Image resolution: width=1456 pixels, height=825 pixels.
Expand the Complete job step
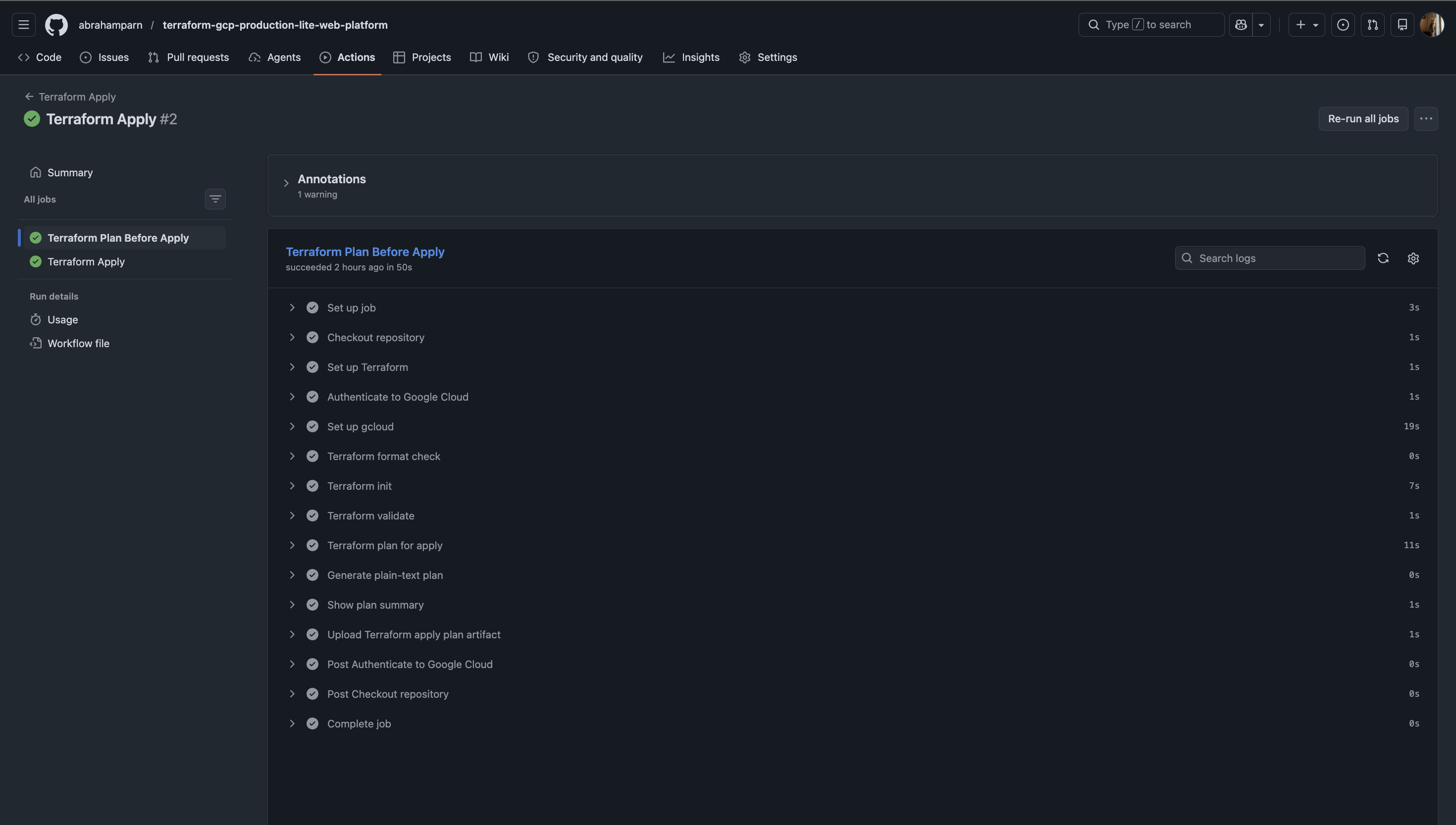pos(853,724)
